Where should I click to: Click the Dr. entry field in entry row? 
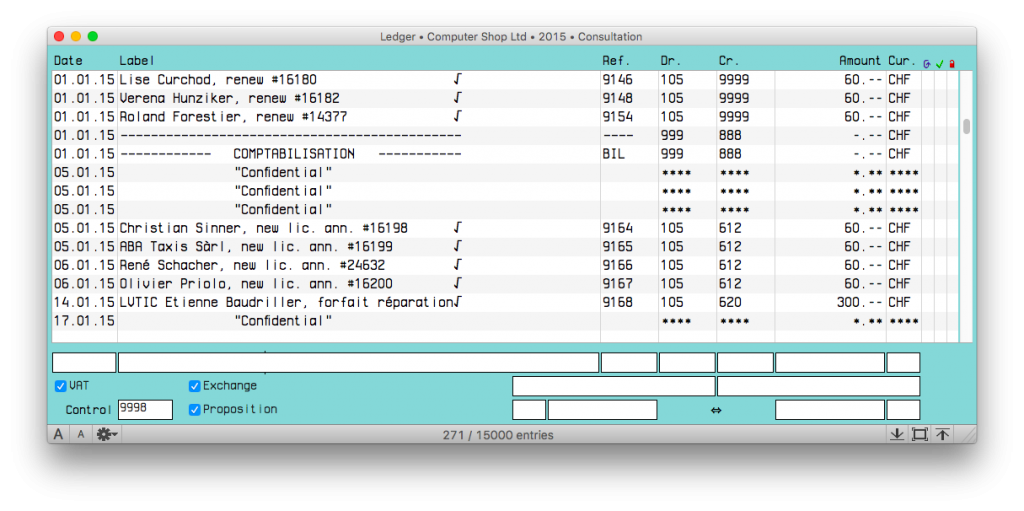(687, 363)
